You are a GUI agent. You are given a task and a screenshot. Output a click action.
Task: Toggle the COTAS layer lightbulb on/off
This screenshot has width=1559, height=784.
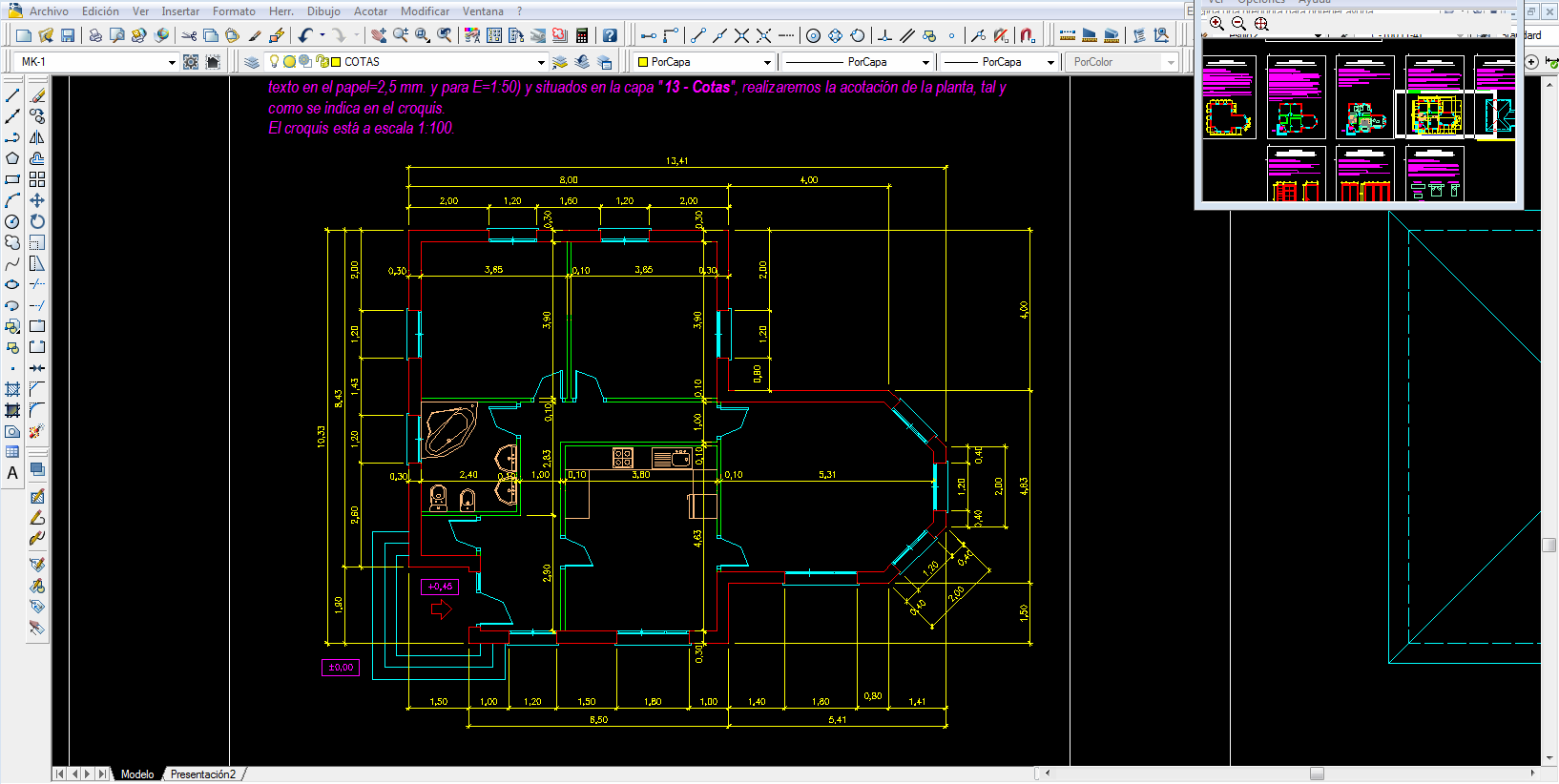[x=275, y=61]
